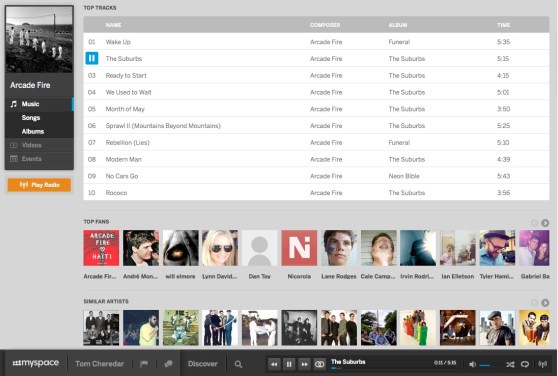This screenshot has height=376, width=558.
Task: Click the connect icon beside skip button
Action: (x=320, y=364)
